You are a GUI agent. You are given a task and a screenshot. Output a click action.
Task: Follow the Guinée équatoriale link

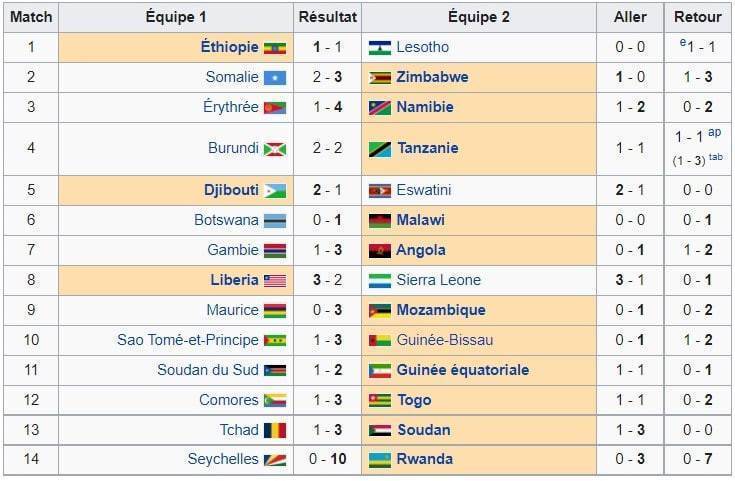point(463,370)
